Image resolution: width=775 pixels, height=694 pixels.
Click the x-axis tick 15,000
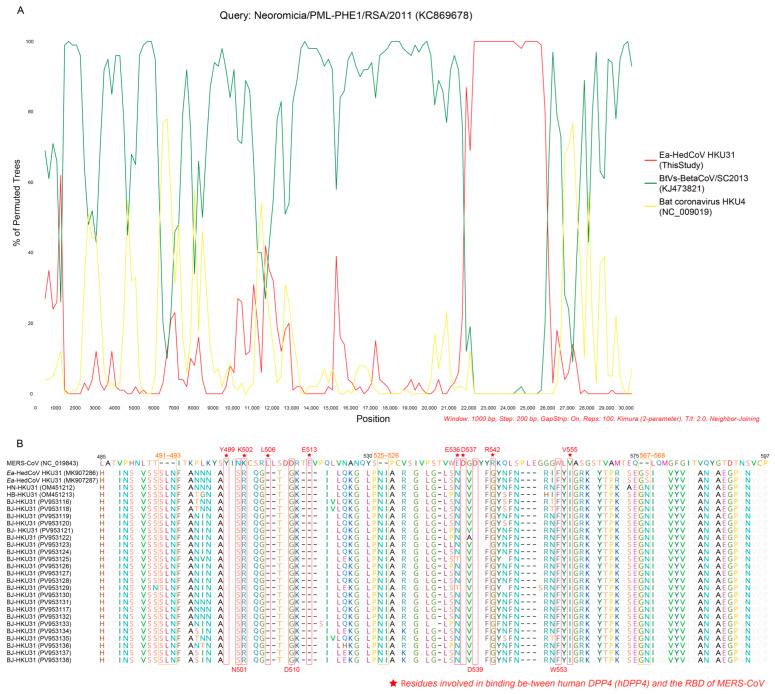click(331, 408)
